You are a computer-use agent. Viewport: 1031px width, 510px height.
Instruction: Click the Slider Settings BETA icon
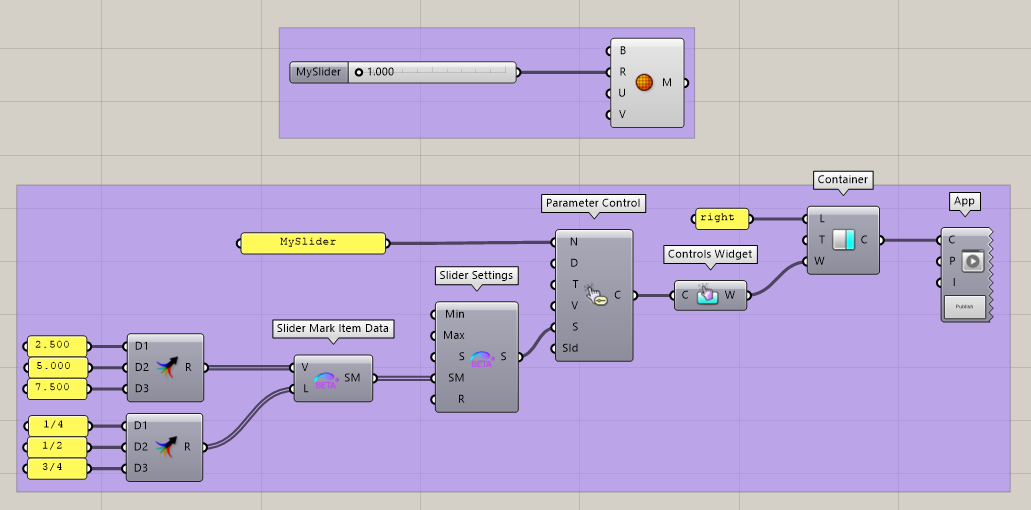(482, 357)
